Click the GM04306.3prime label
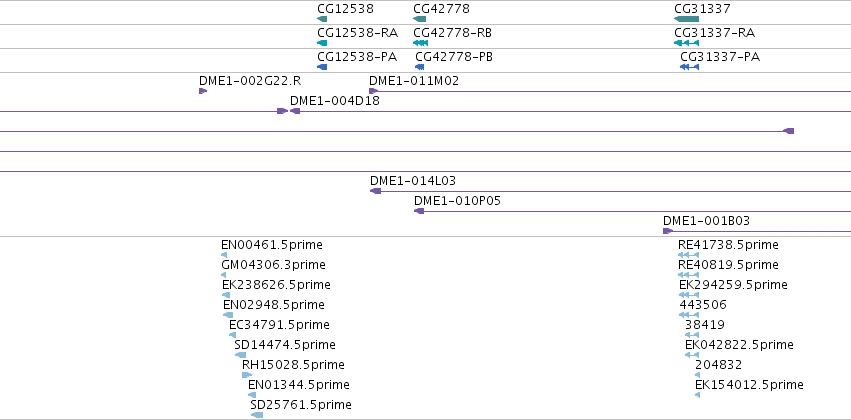Viewport: 851px width, 420px height. pos(274,265)
